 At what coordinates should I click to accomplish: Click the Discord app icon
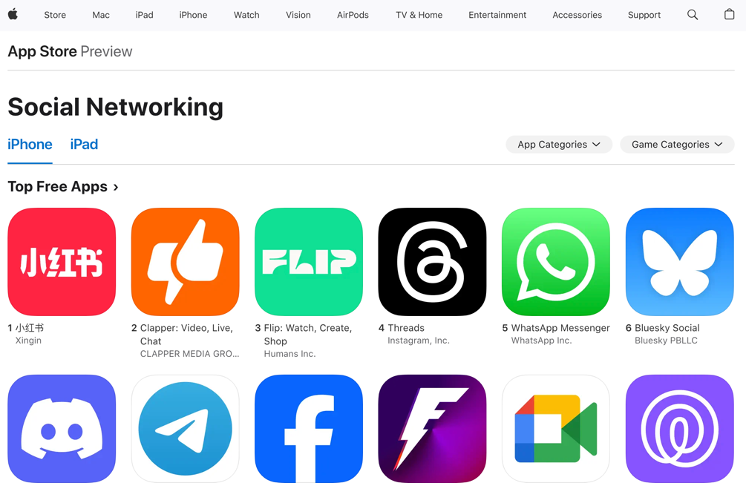62,429
